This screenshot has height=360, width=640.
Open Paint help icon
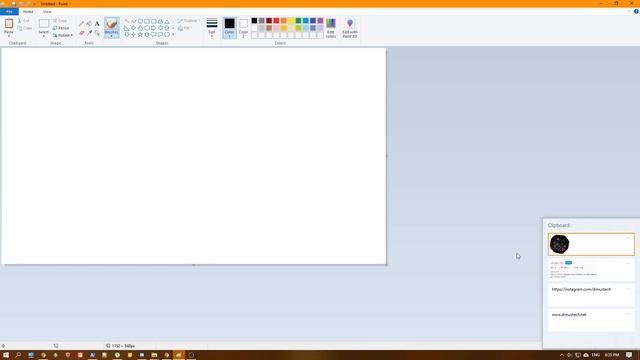[636, 11]
